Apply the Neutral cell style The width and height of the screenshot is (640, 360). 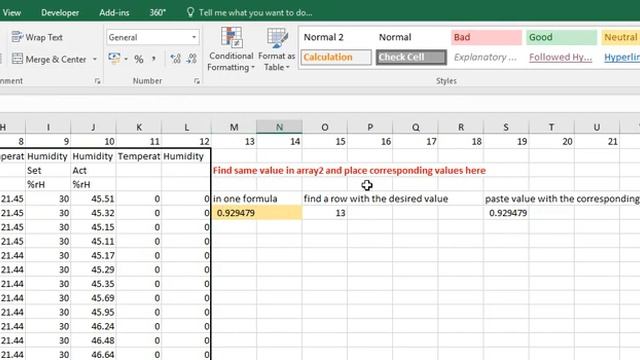[620, 37]
